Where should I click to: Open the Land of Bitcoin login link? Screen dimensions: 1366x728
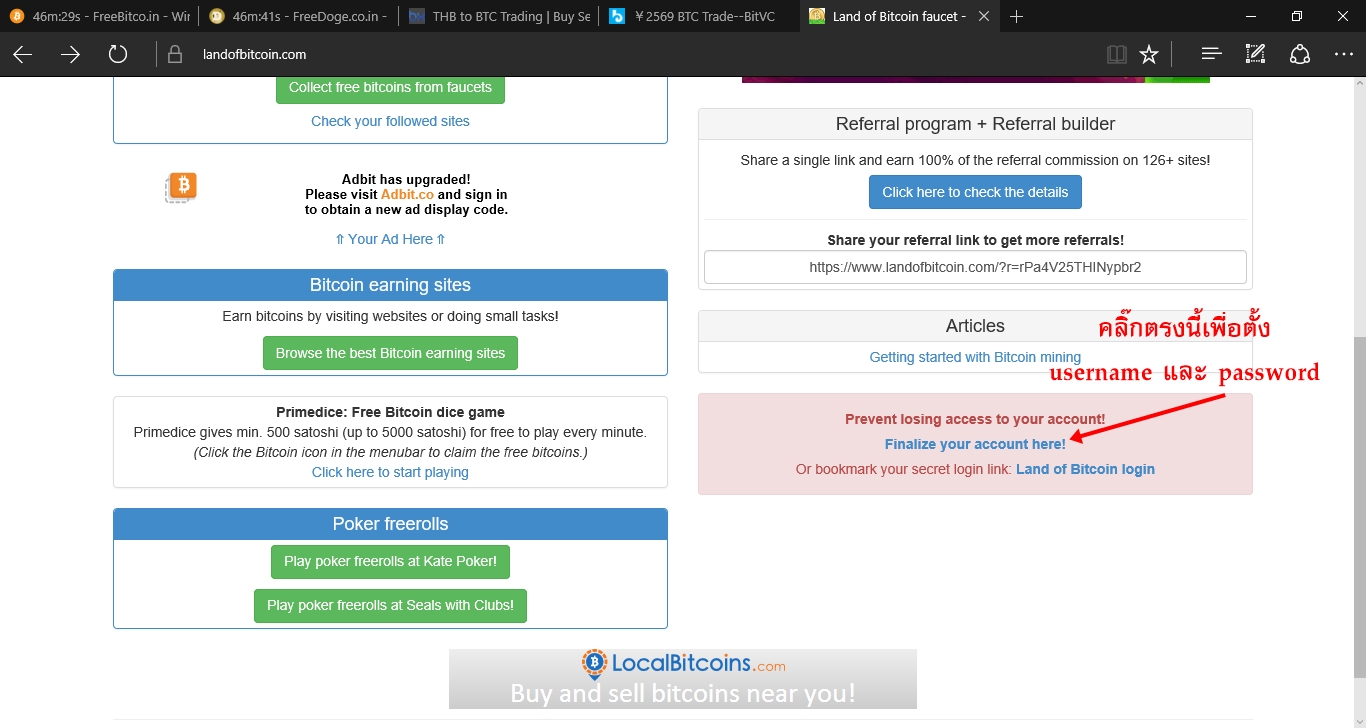click(x=1085, y=469)
